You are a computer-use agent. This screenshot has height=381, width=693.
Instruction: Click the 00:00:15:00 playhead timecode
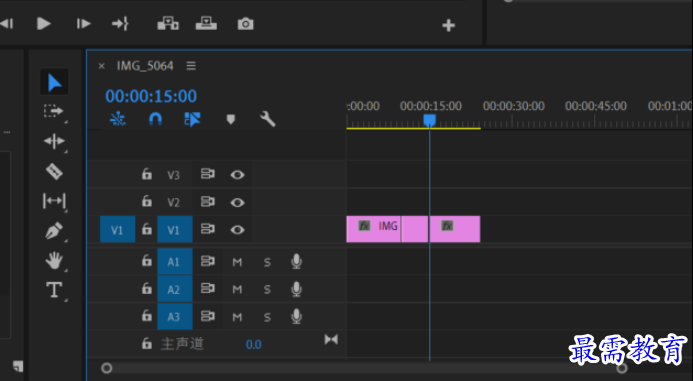[x=151, y=96]
